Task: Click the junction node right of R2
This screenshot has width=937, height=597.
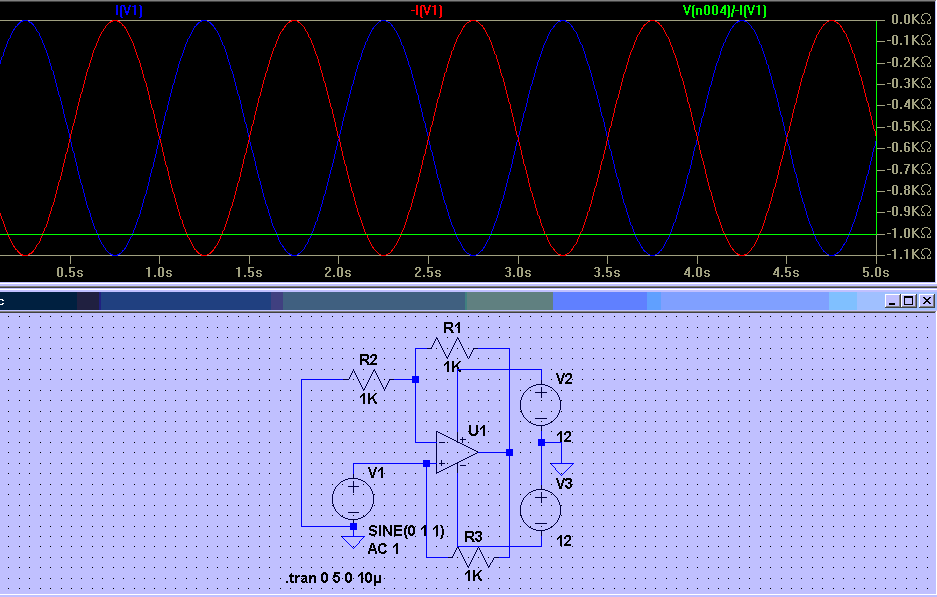Action: (415, 379)
